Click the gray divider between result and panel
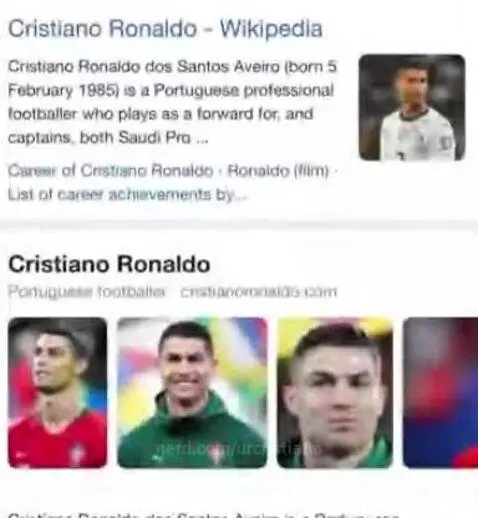478x518 pixels. (x=239, y=225)
